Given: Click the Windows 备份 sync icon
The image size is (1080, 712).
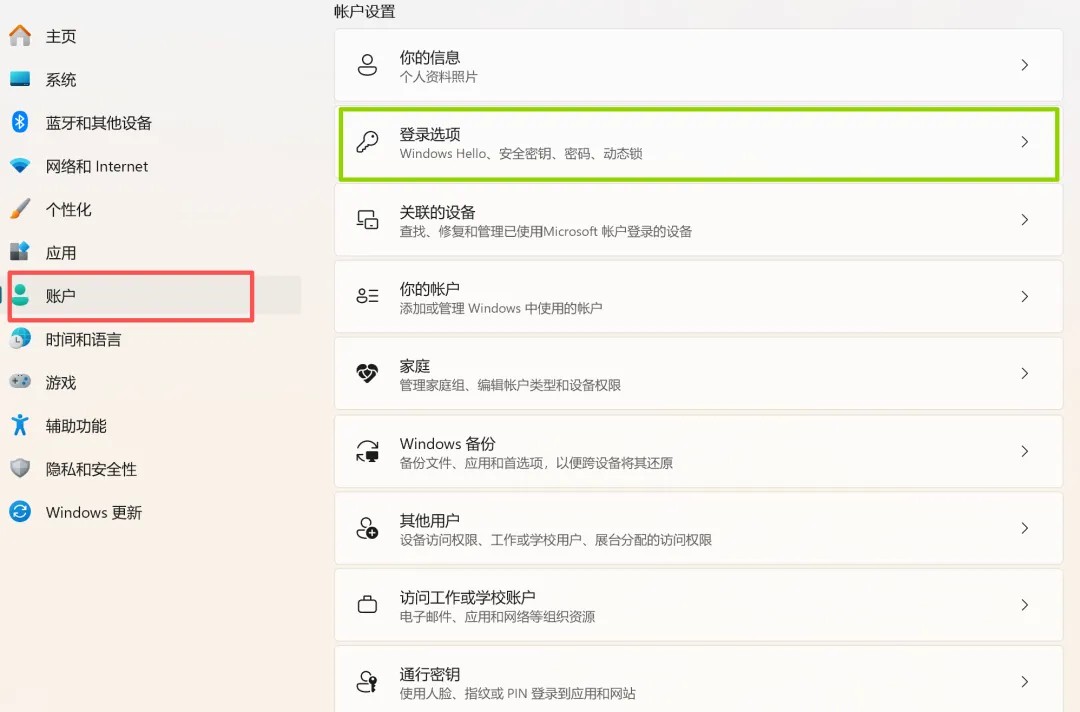Looking at the screenshot, I should 367,451.
